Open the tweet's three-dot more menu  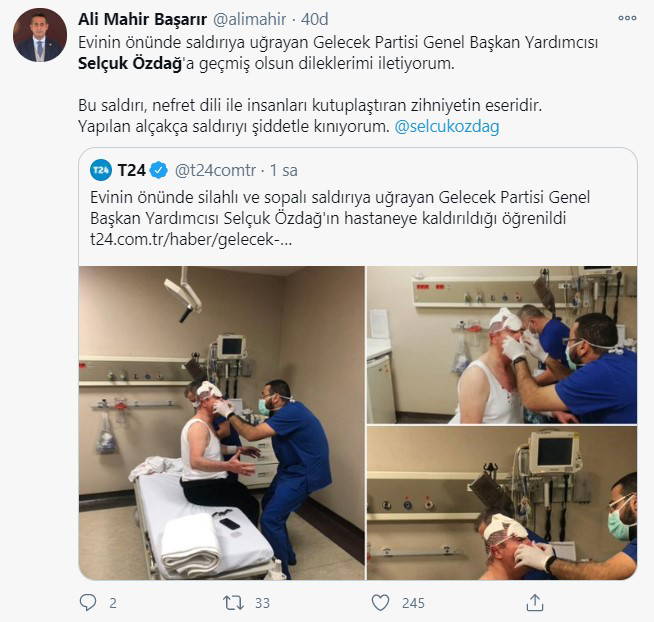(x=627, y=18)
